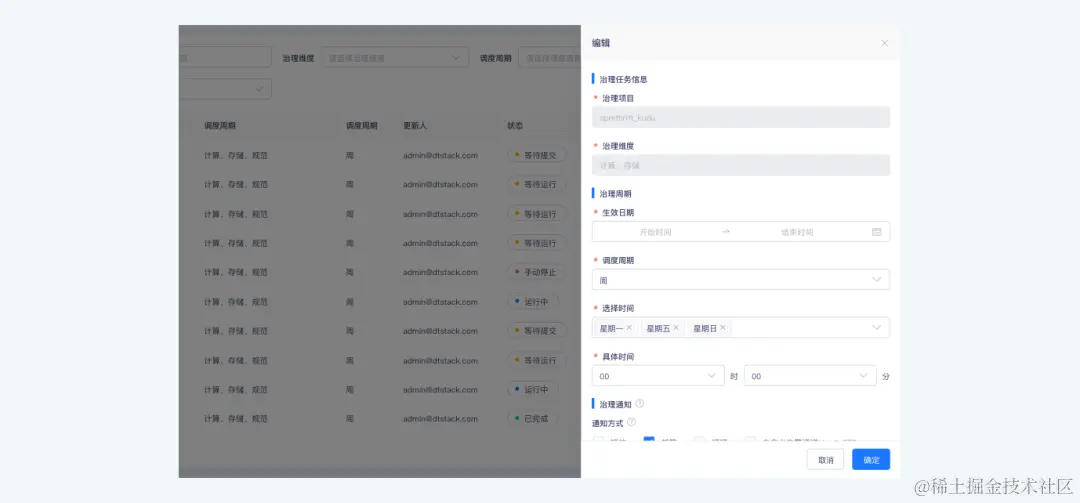Click the 开始时间 date field
1080x503 pixels.
[x=655, y=232]
